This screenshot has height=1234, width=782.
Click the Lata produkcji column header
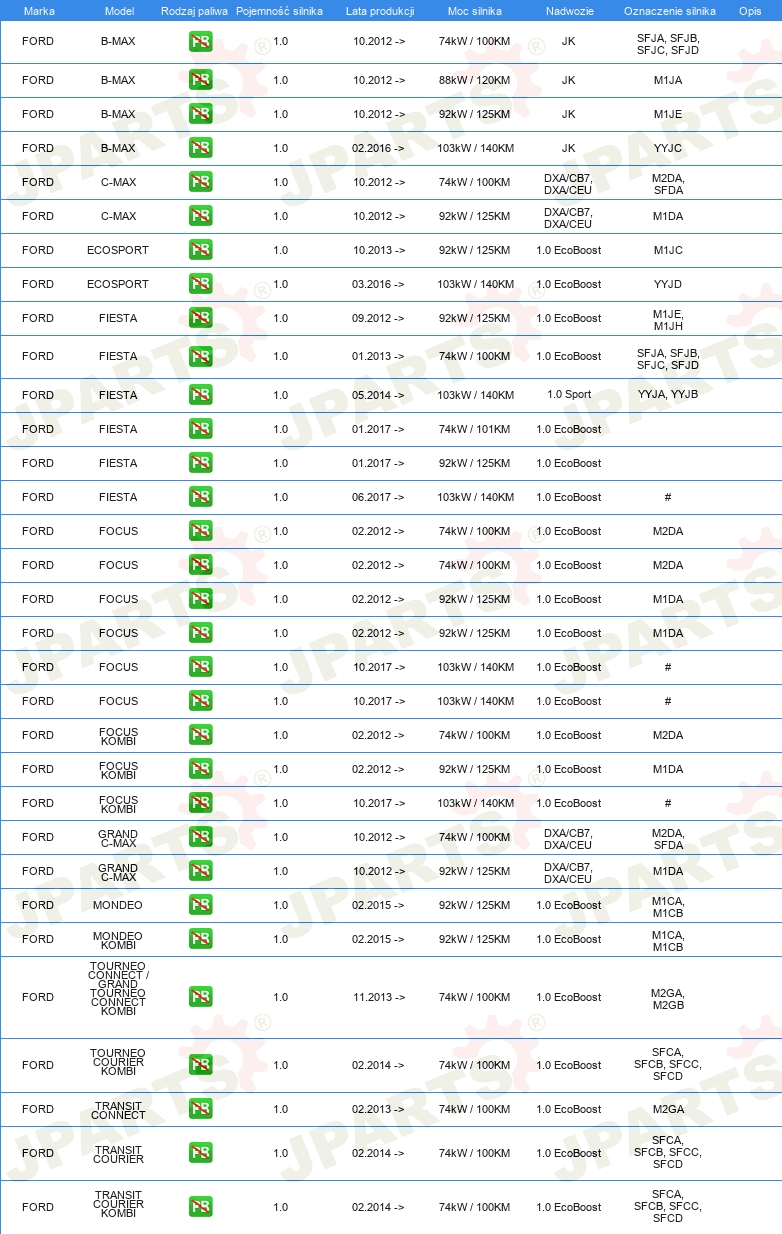click(x=379, y=10)
